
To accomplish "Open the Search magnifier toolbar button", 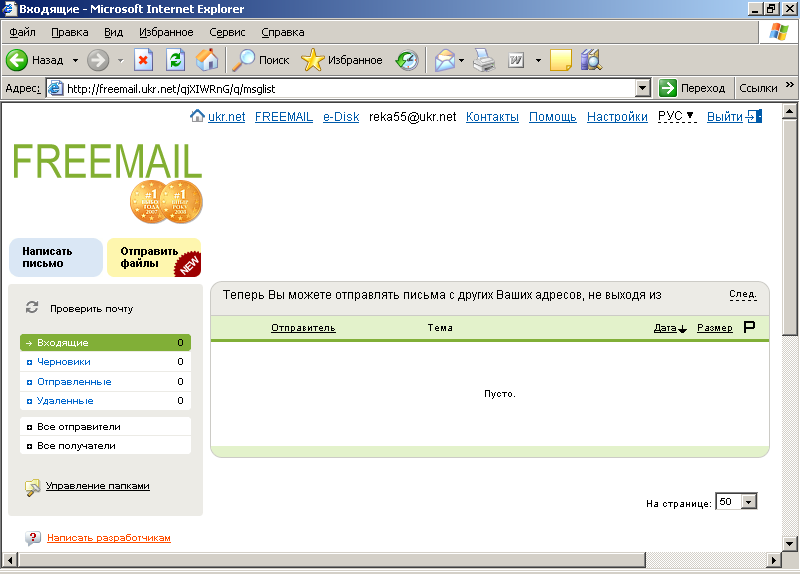I will click(260, 60).
